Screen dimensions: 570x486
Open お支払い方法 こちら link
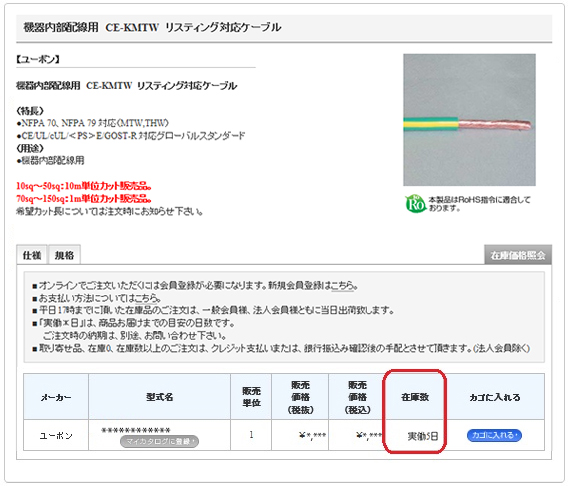pyautogui.click(x=146, y=298)
